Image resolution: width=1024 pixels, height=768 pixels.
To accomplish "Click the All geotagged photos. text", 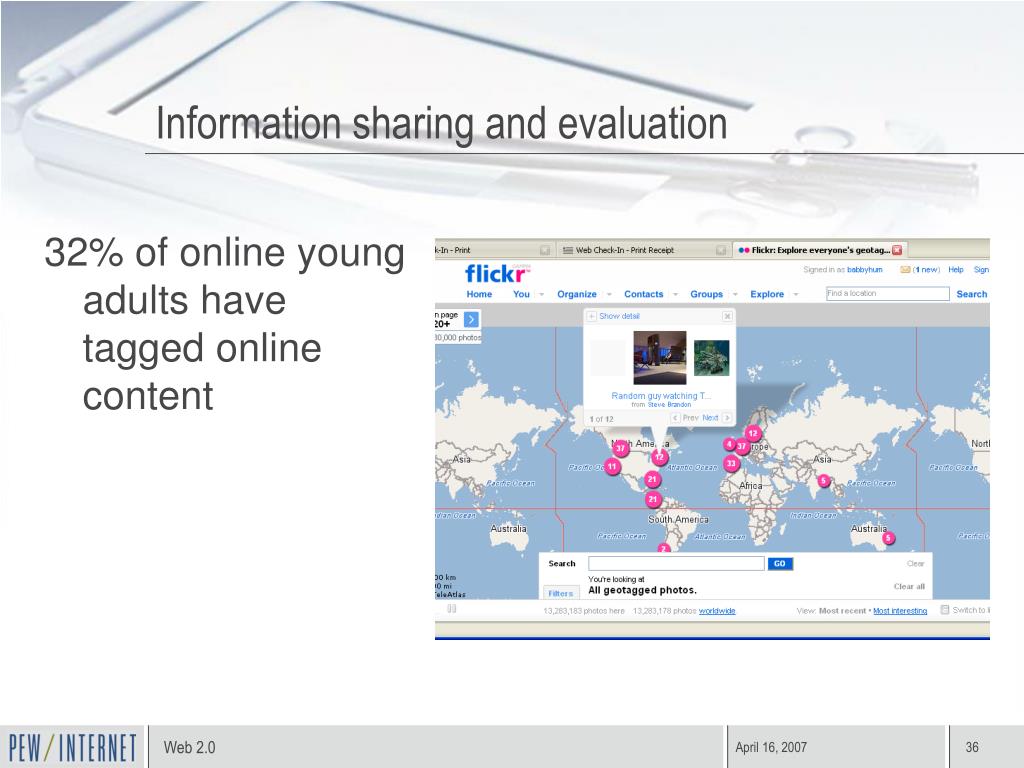I will (642, 590).
